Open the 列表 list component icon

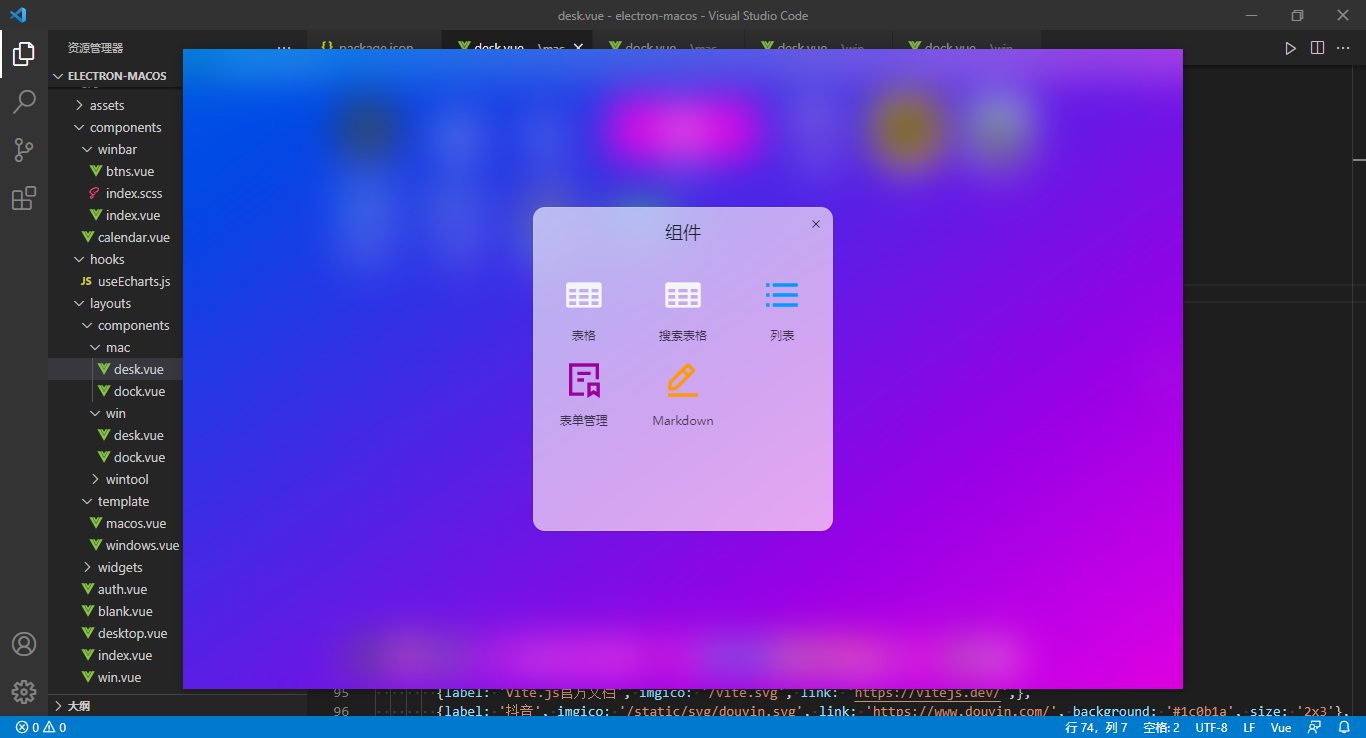click(782, 296)
